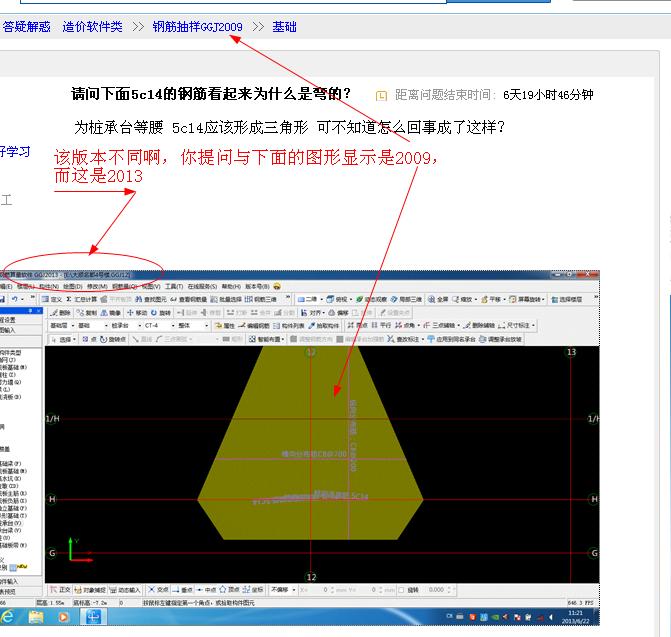671x637 pixels.
Task: Click the 旋转 tool
Action: coord(161,313)
